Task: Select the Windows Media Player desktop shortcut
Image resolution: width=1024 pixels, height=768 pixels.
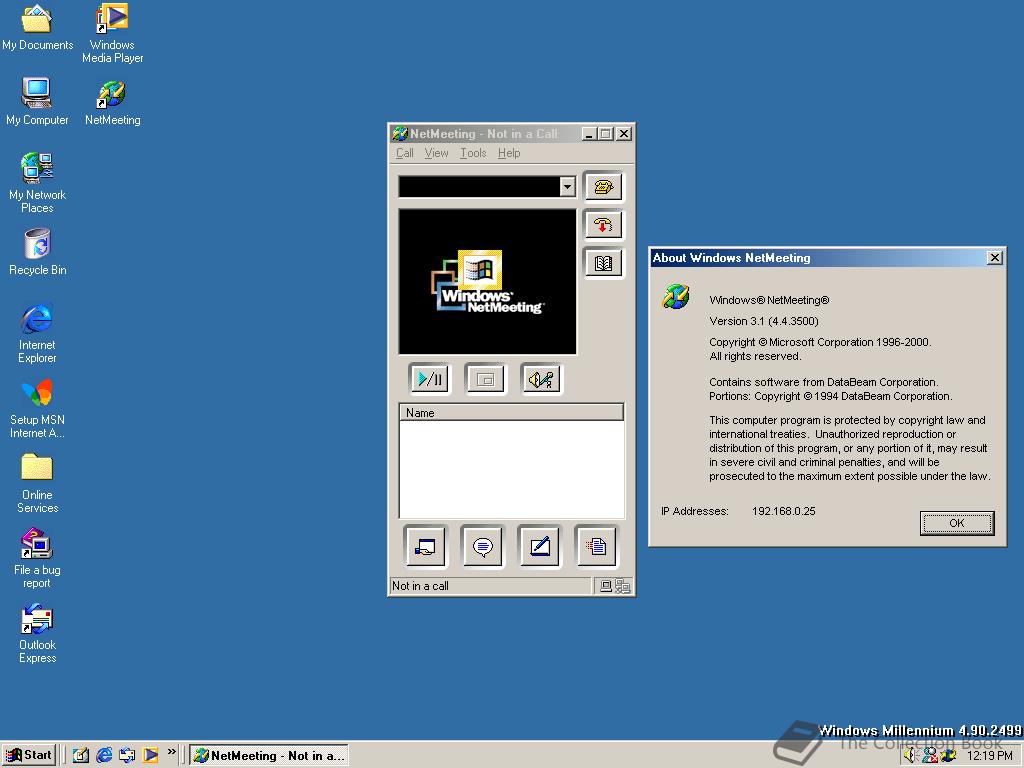Action: (x=112, y=33)
